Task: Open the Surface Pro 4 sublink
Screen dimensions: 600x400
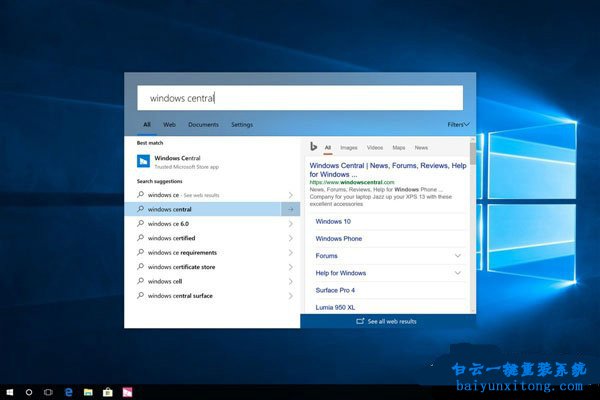Action: pos(335,290)
